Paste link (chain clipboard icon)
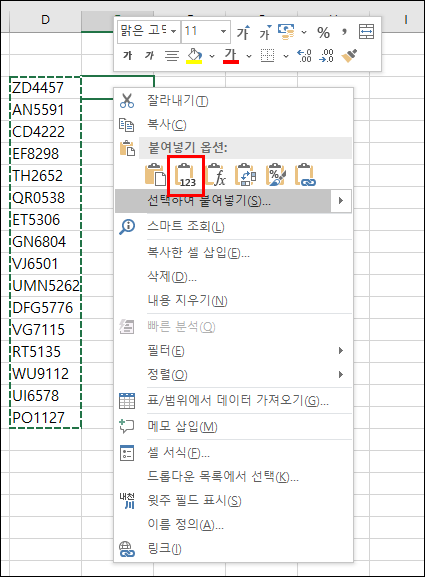The image size is (425, 577). [x=305, y=175]
